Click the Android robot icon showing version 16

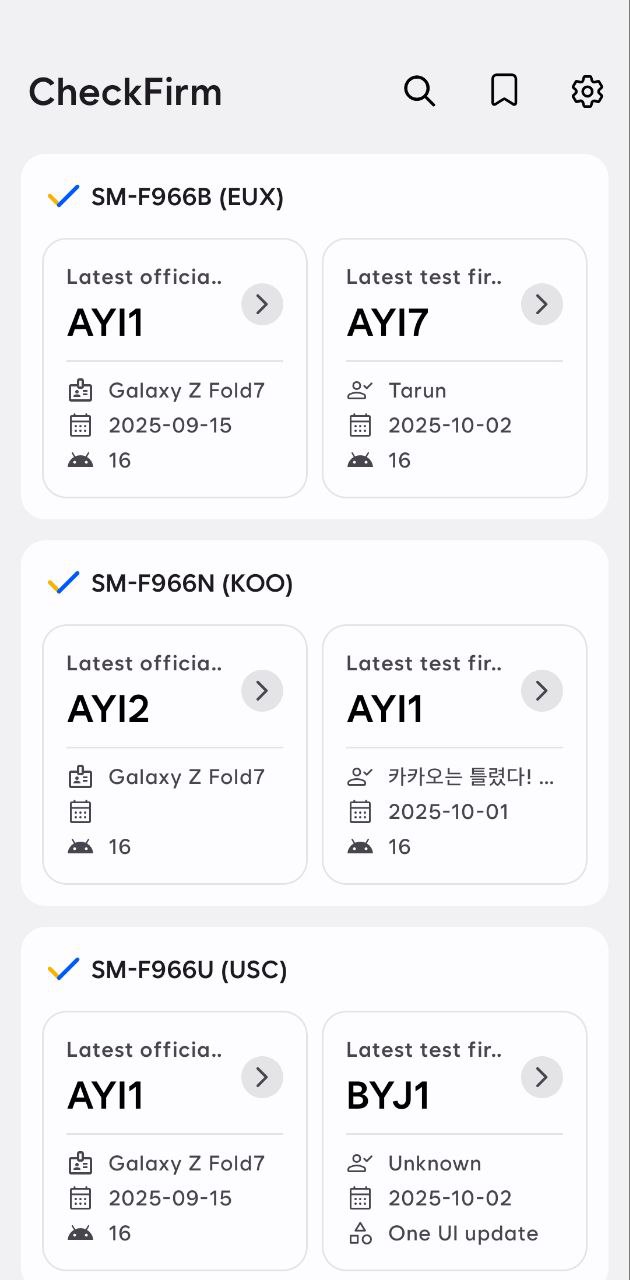click(82, 460)
